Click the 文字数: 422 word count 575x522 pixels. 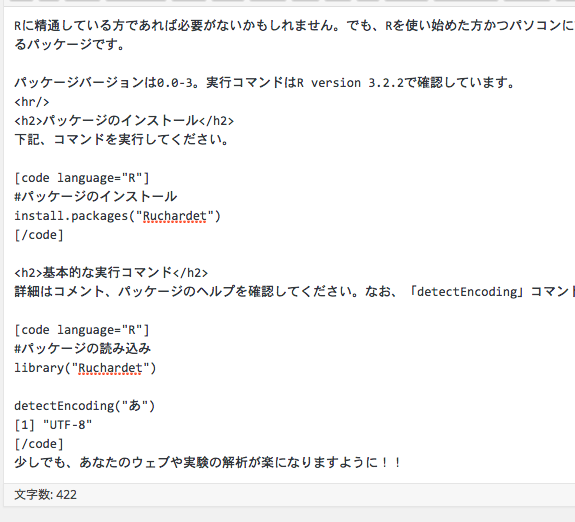coord(45,494)
